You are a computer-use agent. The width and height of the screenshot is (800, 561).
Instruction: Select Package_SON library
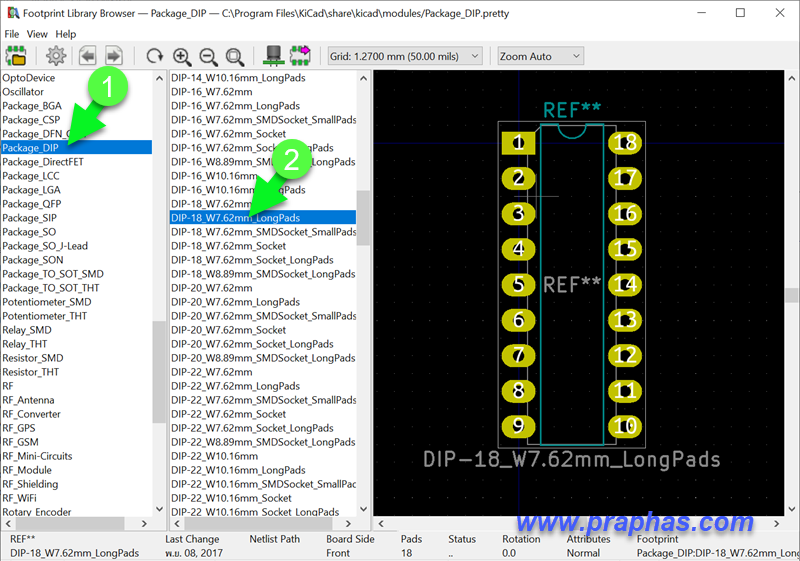33,260
